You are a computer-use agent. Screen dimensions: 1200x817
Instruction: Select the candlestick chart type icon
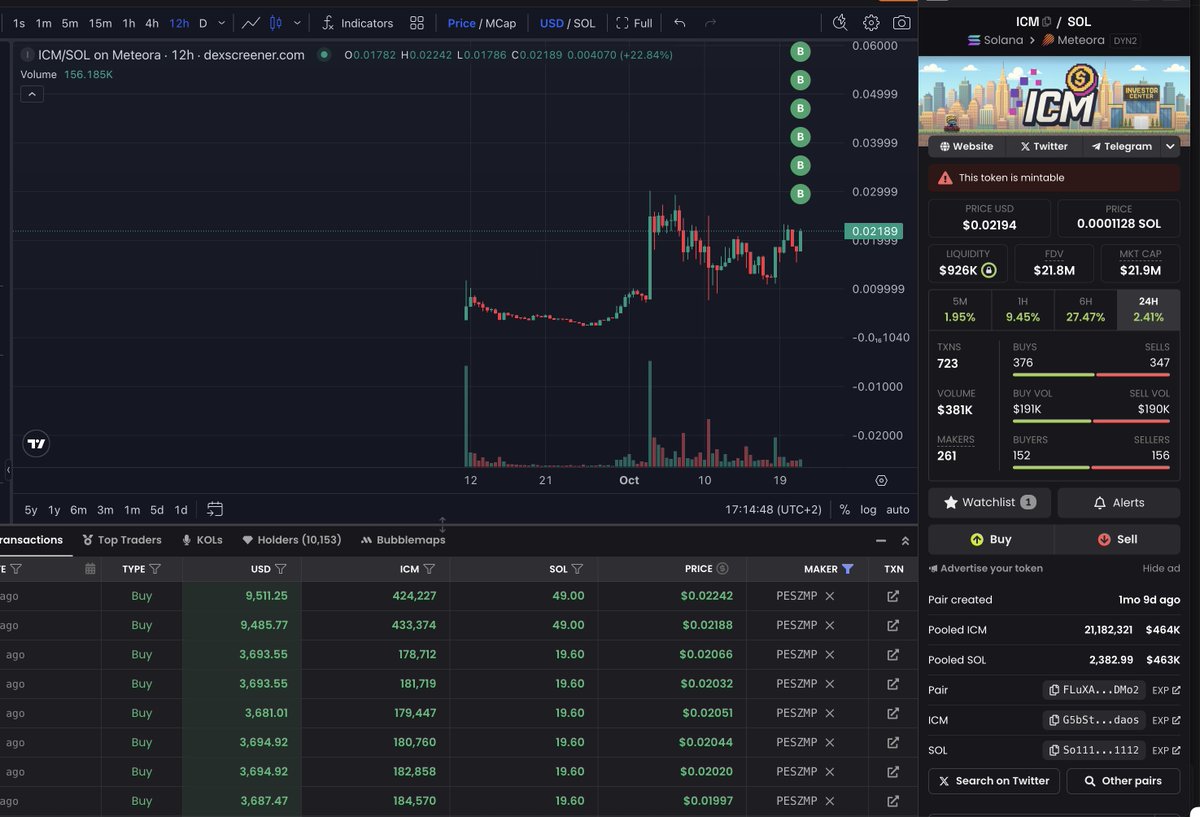[x=276, y=23]
